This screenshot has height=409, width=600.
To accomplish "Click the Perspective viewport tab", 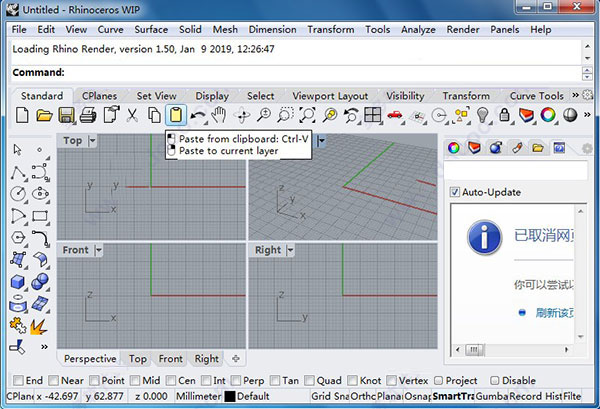I will pyautogui.click(x=91, y=359).
